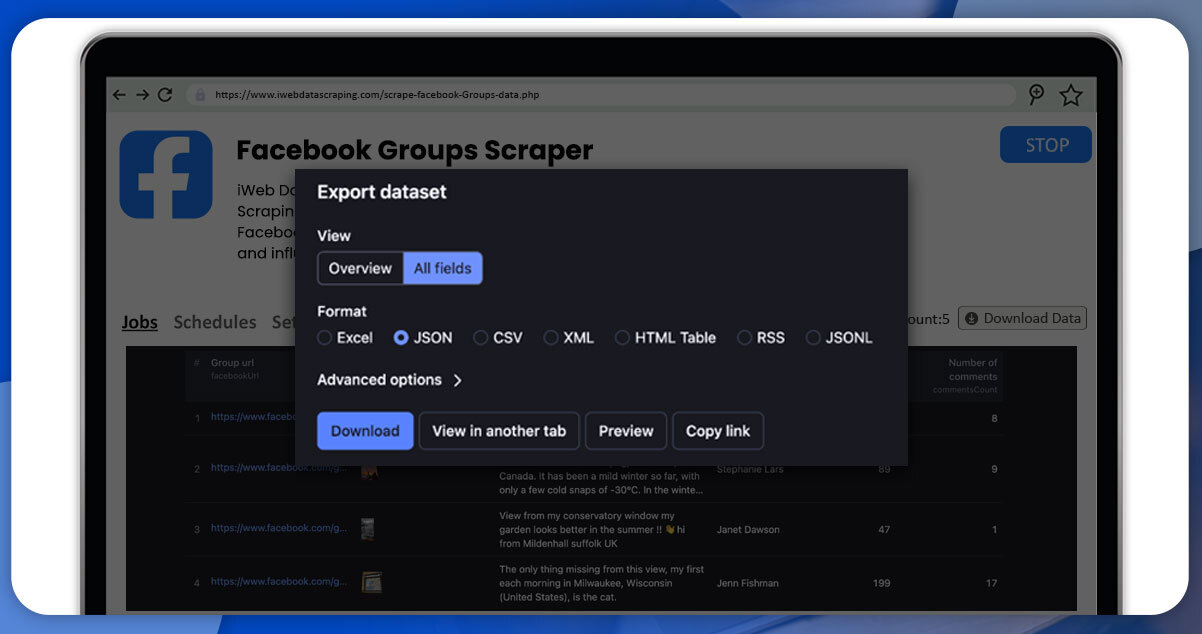Click the browser back arrow
Viewport: 1202px width, 634px height.
pyautogui.click(x=118, y=94)
